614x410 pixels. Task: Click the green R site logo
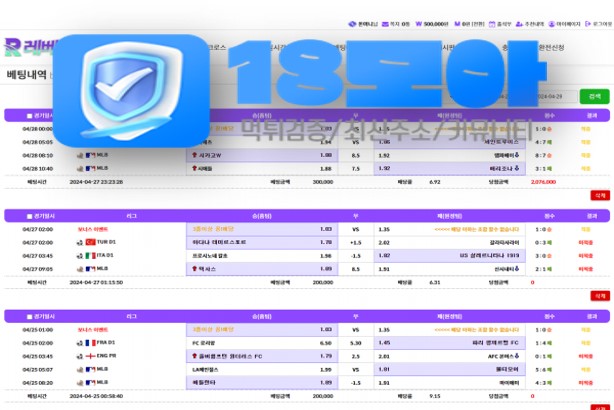[x=13, y=47]
